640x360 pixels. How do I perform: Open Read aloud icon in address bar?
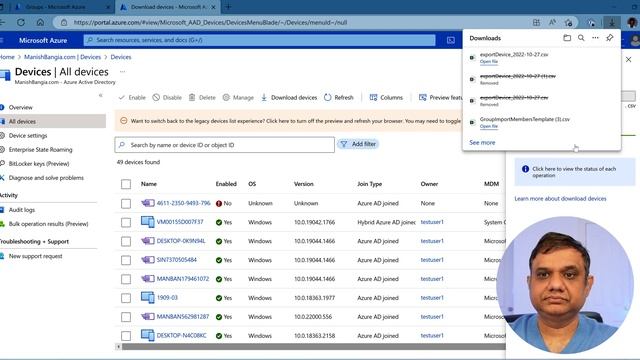pyautogui.click(x=552, y=22)
